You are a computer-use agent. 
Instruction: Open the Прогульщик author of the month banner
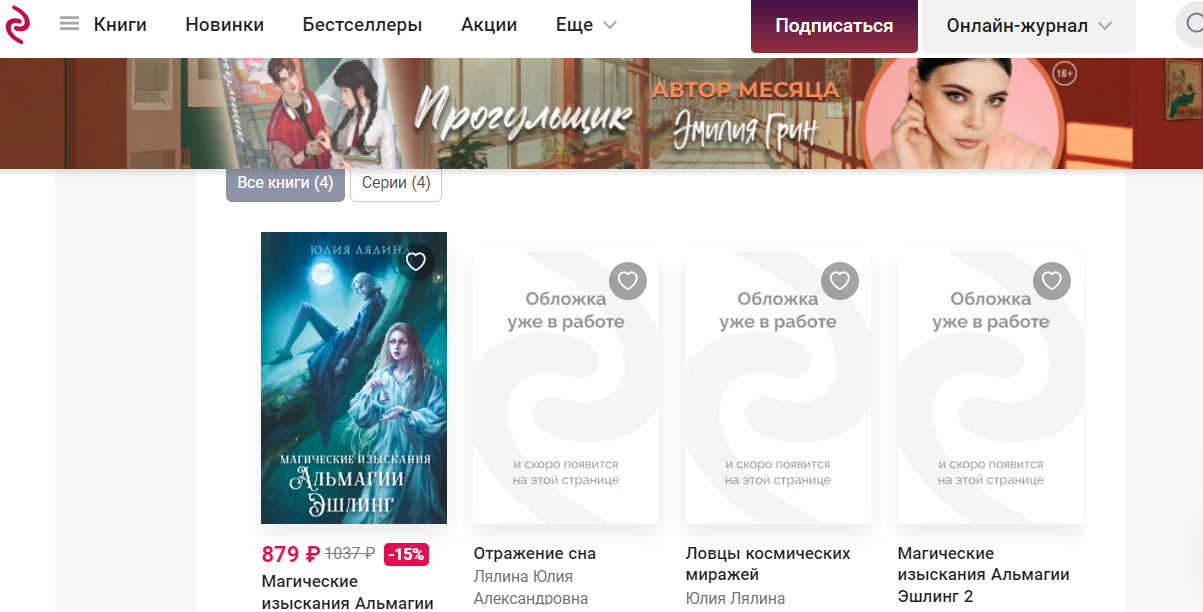coord(601,114)
